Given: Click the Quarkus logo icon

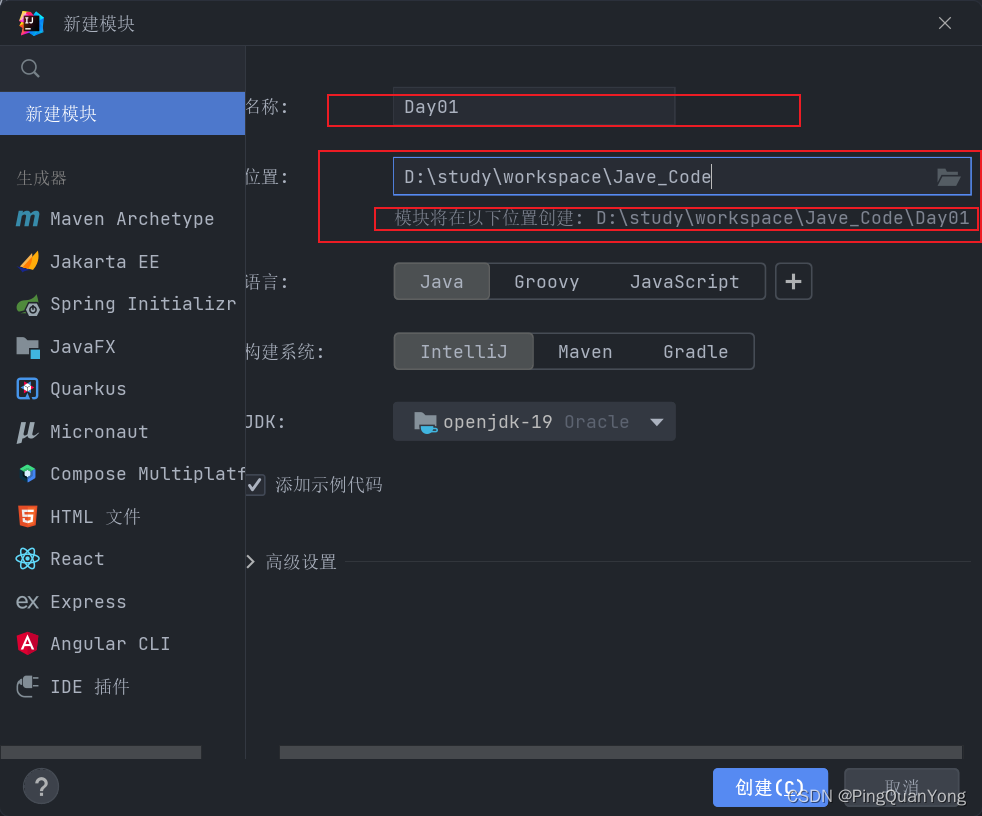Looking at the screenshot, I should click(x=28, y=389).
